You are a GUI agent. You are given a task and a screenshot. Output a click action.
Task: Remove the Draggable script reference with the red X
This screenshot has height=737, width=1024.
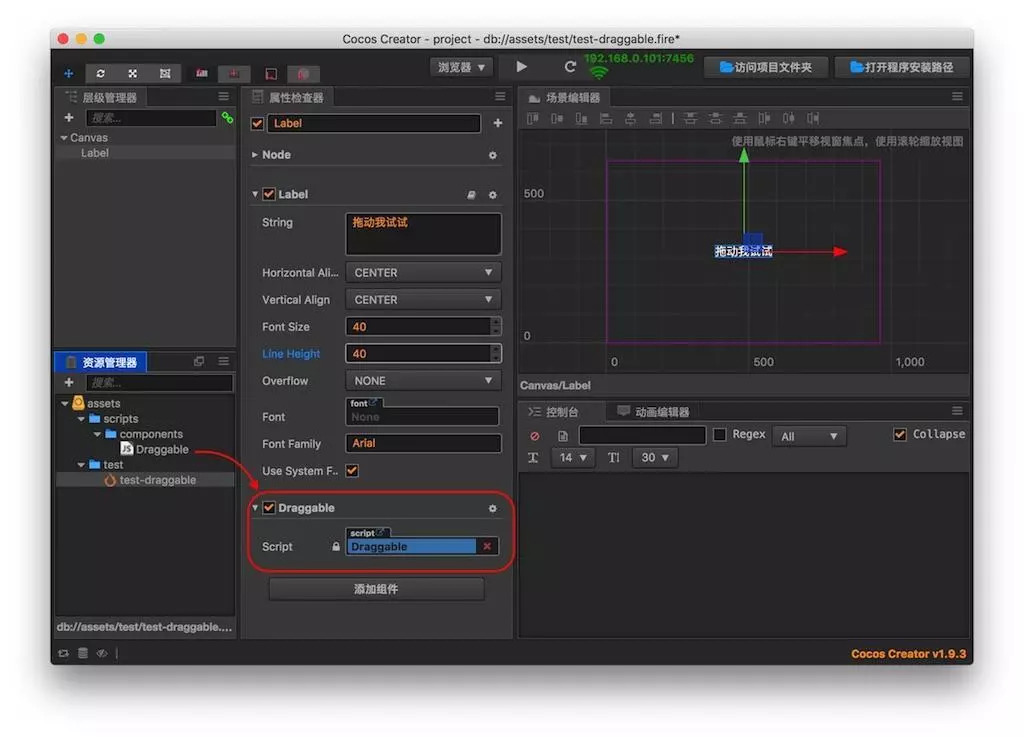point(487,546)
